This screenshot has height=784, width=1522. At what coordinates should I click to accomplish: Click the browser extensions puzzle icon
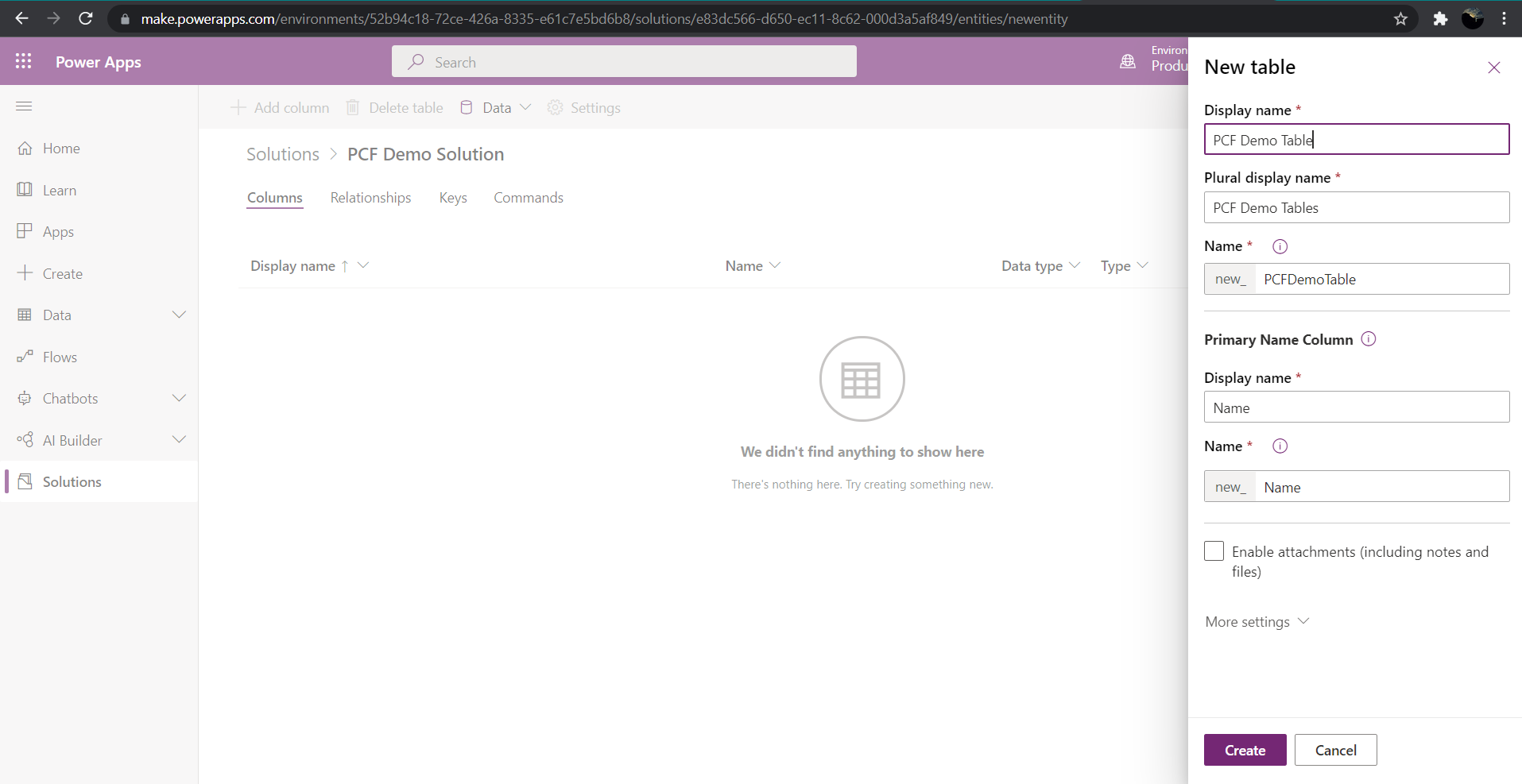pos(1440,19)
